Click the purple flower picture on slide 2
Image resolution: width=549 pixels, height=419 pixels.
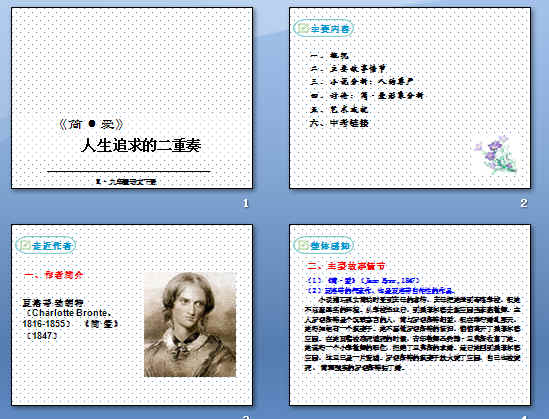[496, 155]
